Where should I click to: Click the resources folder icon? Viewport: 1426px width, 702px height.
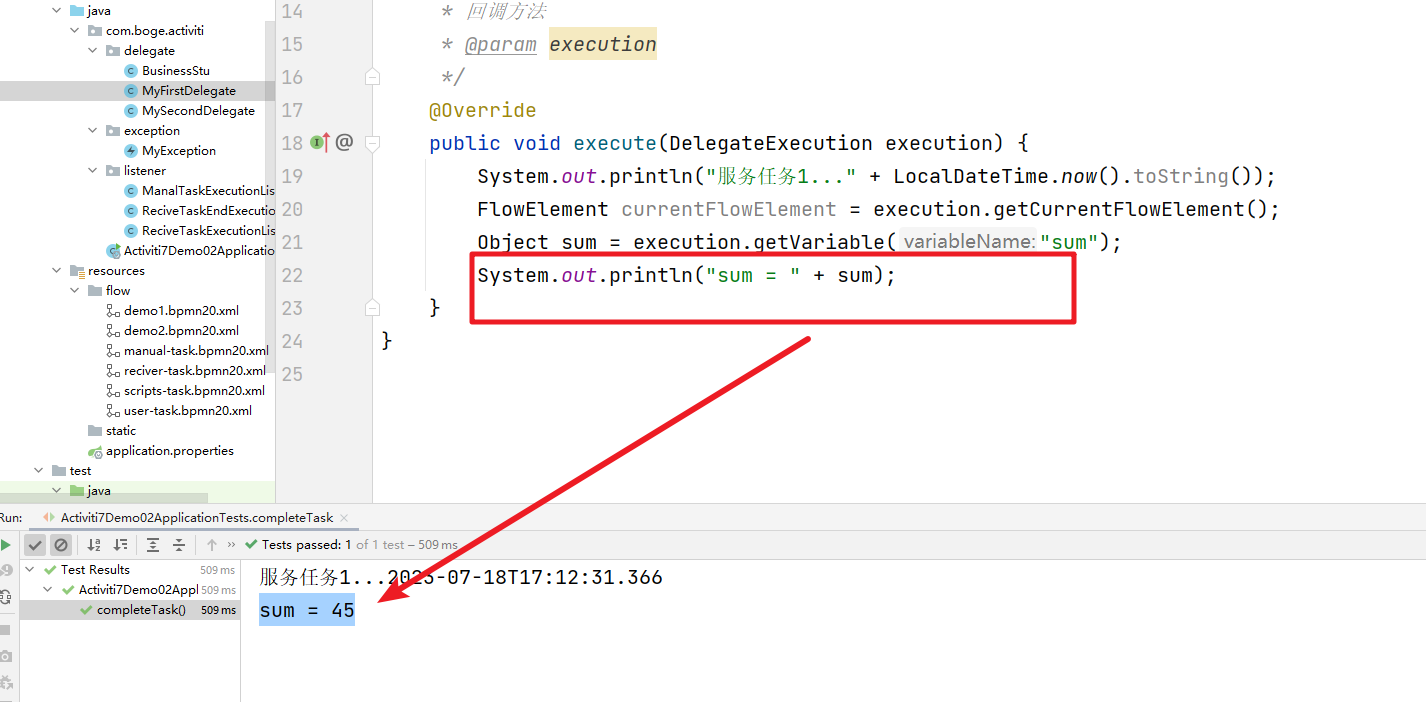(77, 271)
